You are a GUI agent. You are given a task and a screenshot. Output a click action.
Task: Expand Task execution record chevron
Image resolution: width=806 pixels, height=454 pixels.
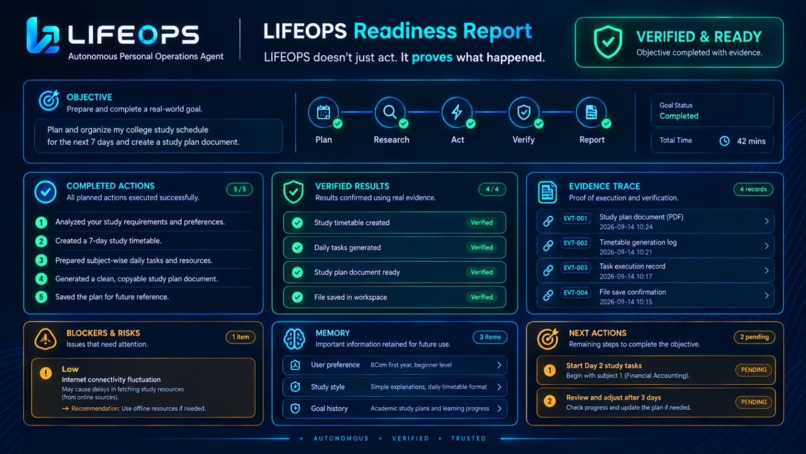(766, 270)
